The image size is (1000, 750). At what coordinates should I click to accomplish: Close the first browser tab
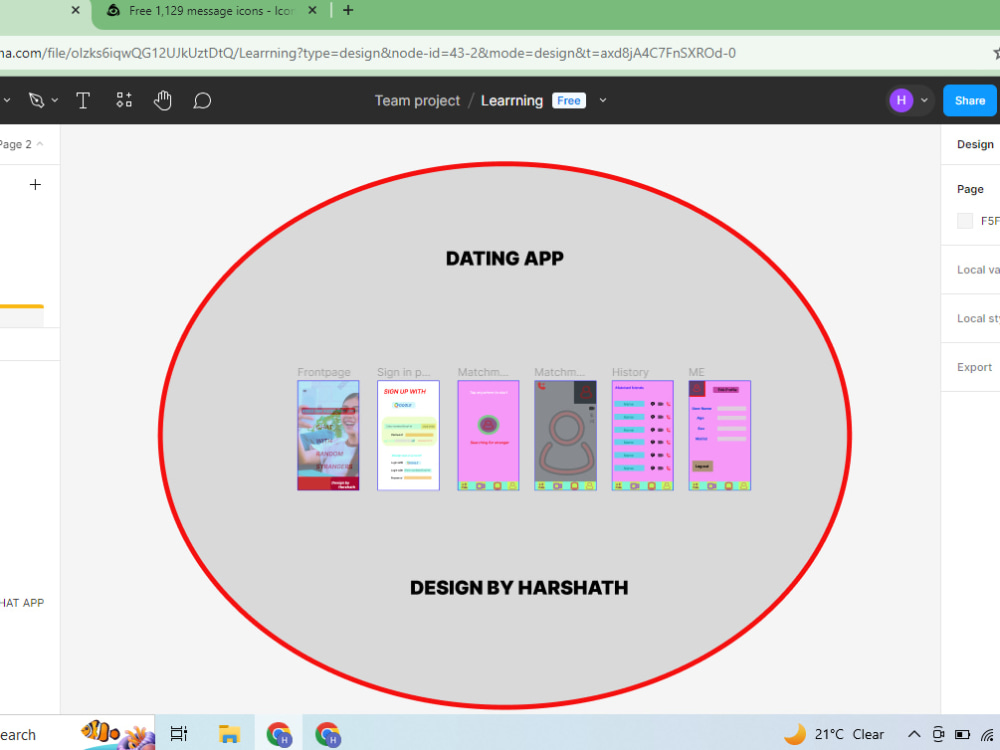pos(75,10)
